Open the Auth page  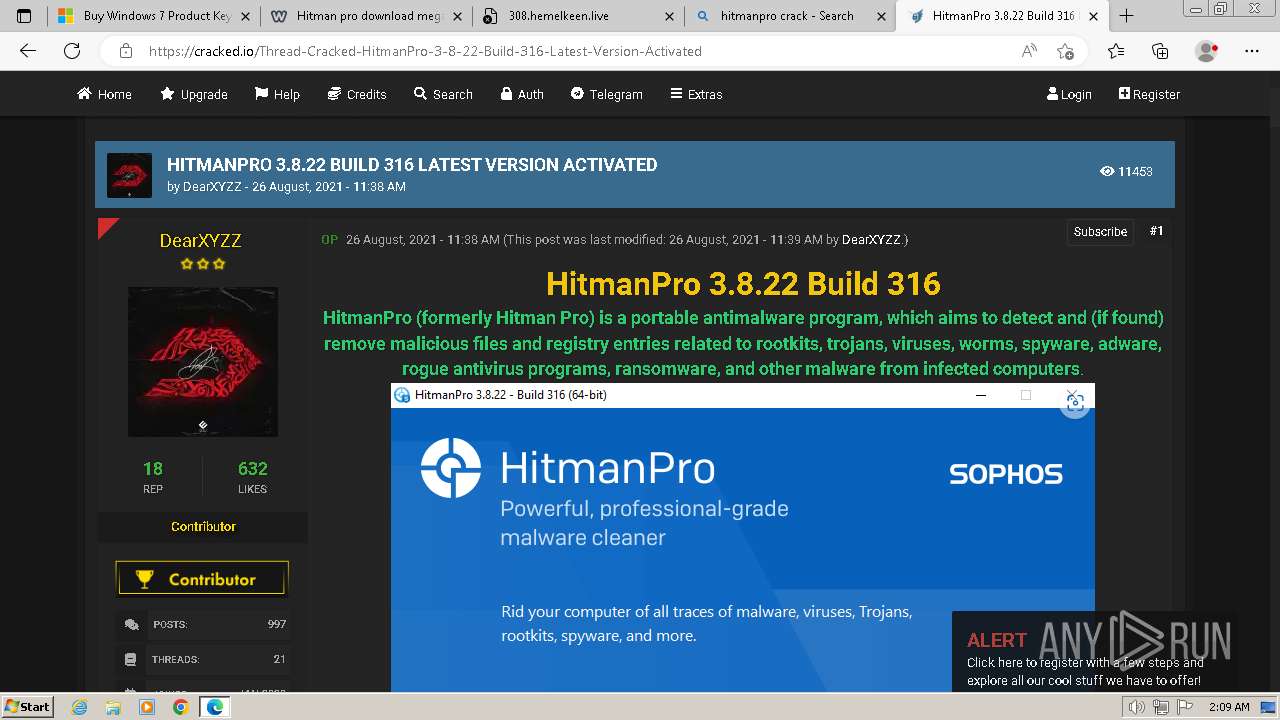522,94
